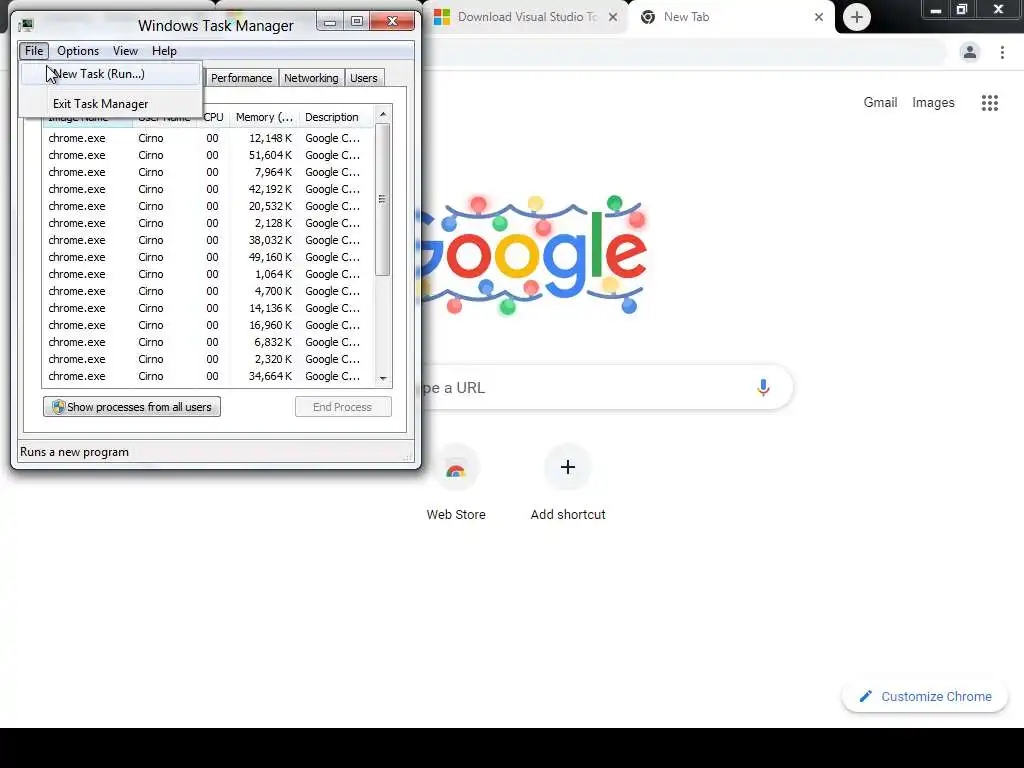Select chrome.exe process using 1,064 K
This screenshot has width=1024, height=768.
click(208, 274)
